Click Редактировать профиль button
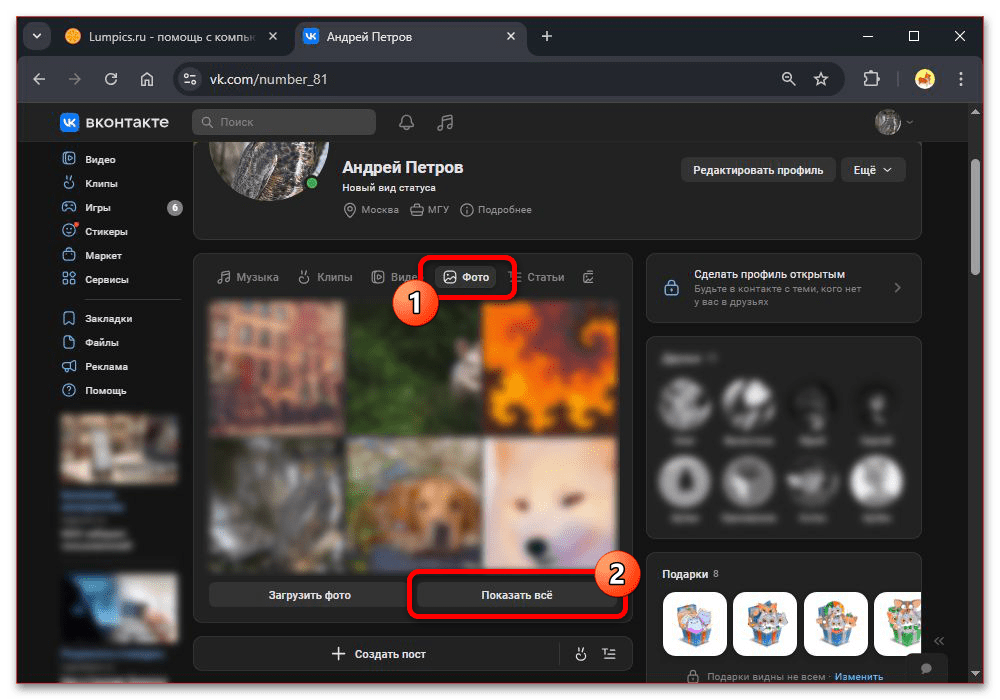This screenshot has width=1000, height=700. 757,170
